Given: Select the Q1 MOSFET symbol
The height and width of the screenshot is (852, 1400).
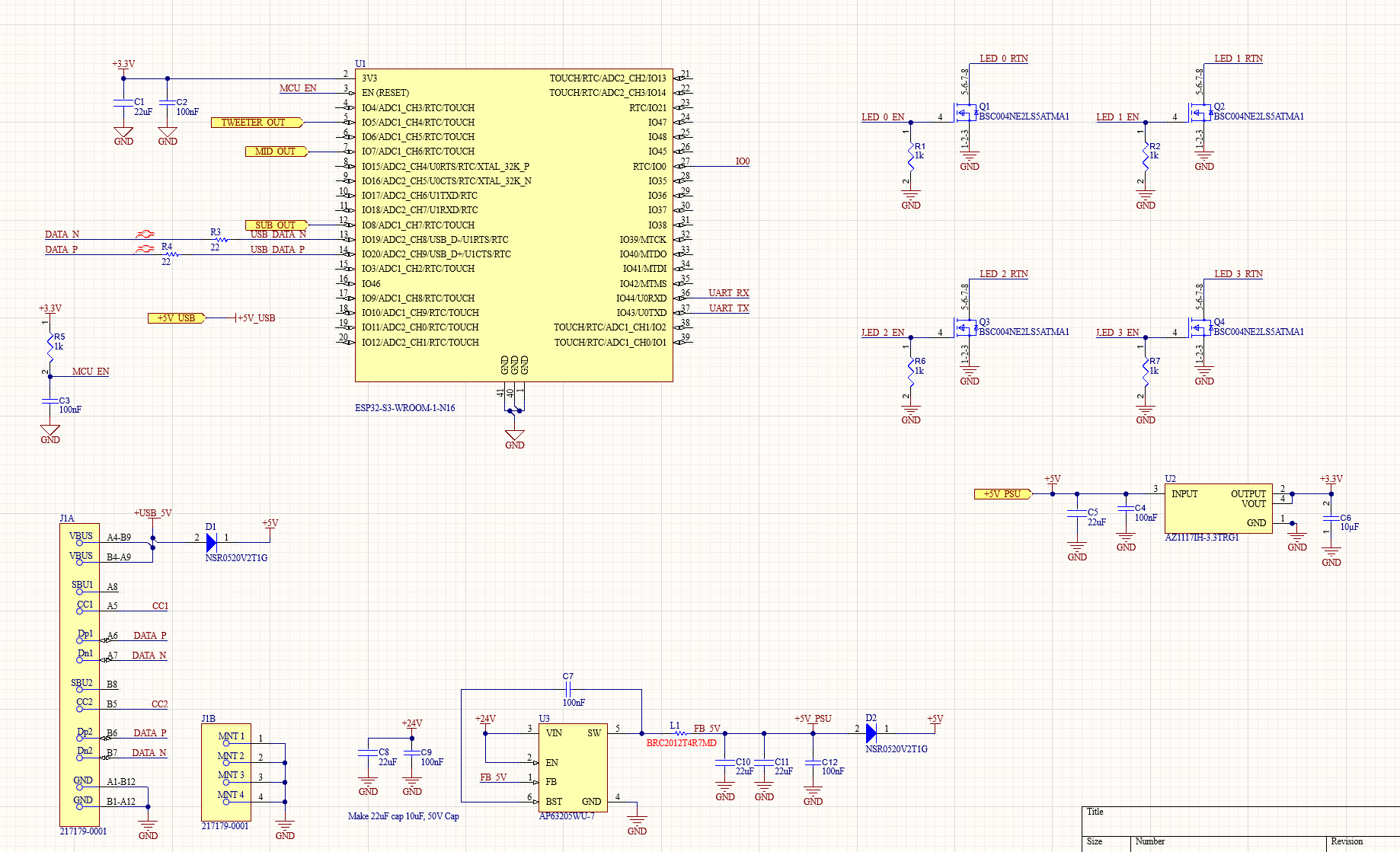Looking at the screenshot, I should (x=964, y=114).
